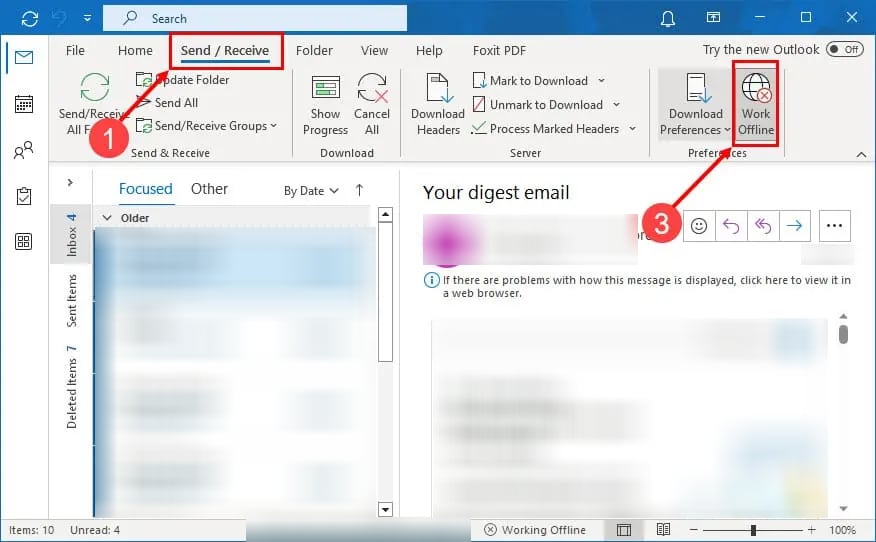Click the sync icon in title bar
Viewport: 876px width, 542px height.
30,18
